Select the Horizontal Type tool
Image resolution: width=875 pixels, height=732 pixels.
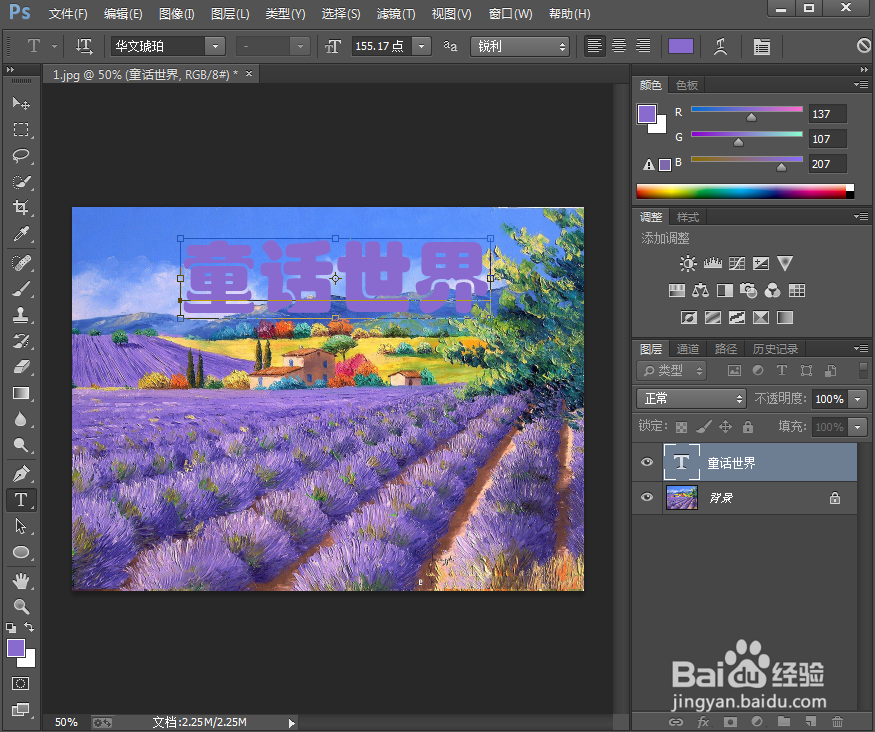(x=21, y=500)
